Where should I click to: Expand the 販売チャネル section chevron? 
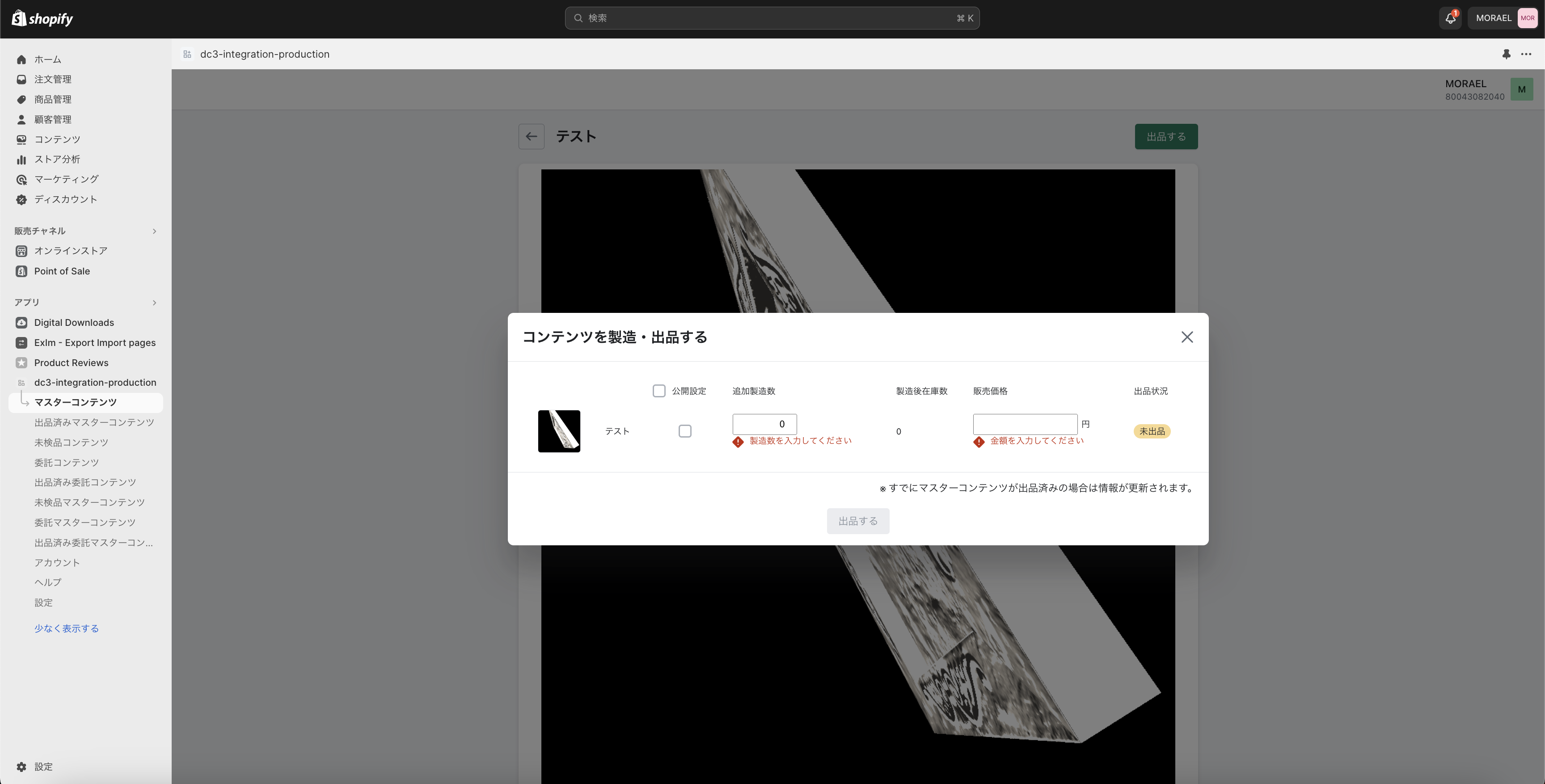pos(154,231)
